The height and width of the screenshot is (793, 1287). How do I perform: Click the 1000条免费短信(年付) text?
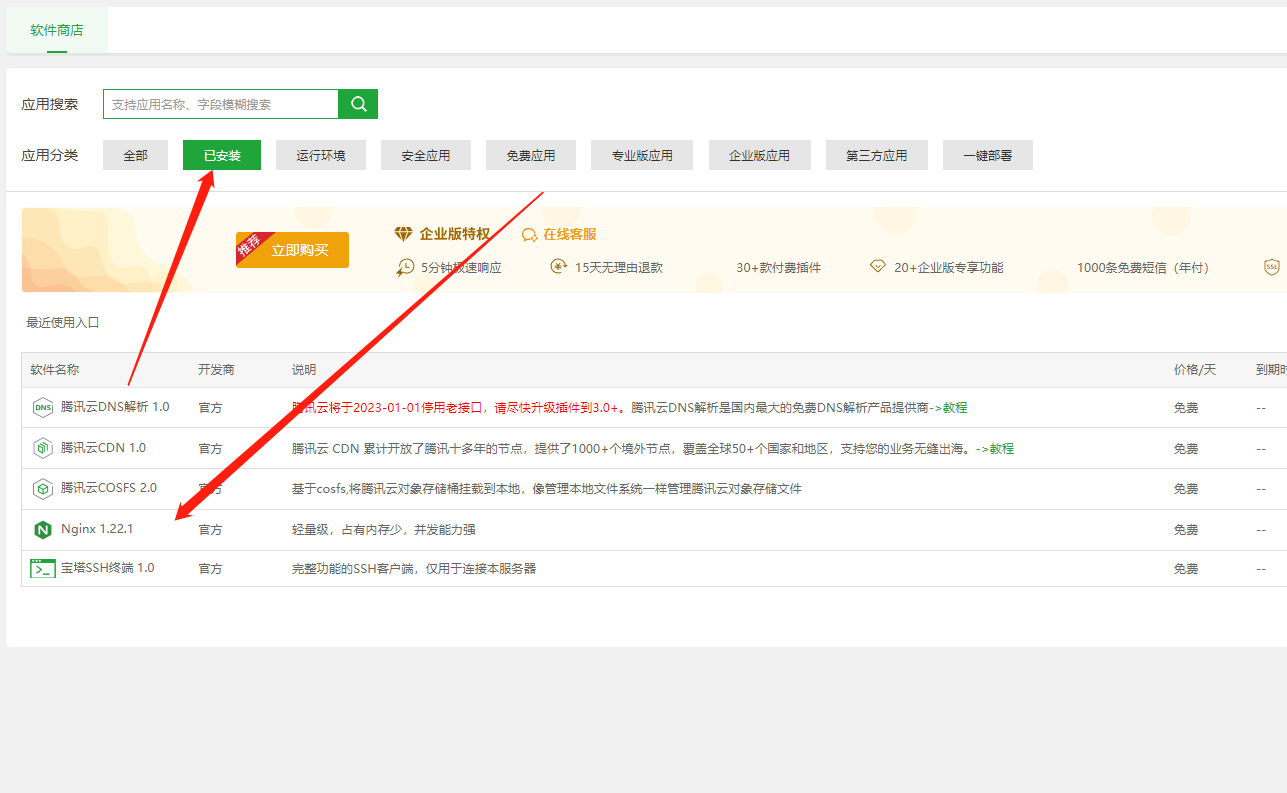coord(1143,268)
